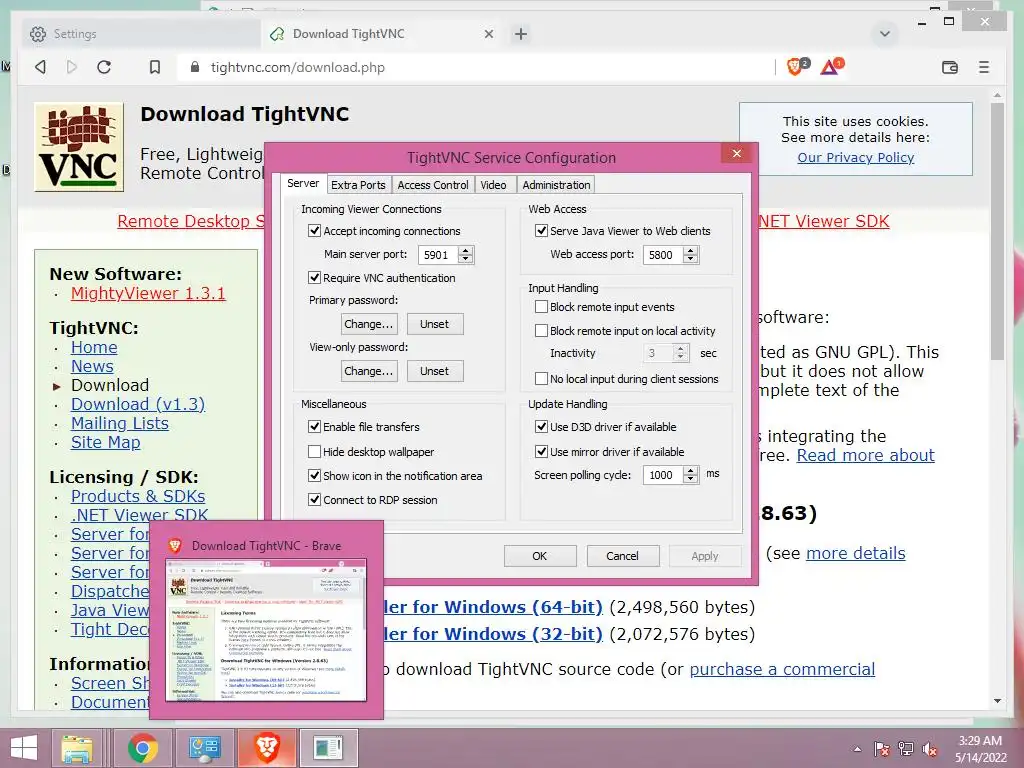Click the TightVNC config taskbar icon
Image resolution: width=1024 pixels, height=768 pixels.
(x=328, y=748)
